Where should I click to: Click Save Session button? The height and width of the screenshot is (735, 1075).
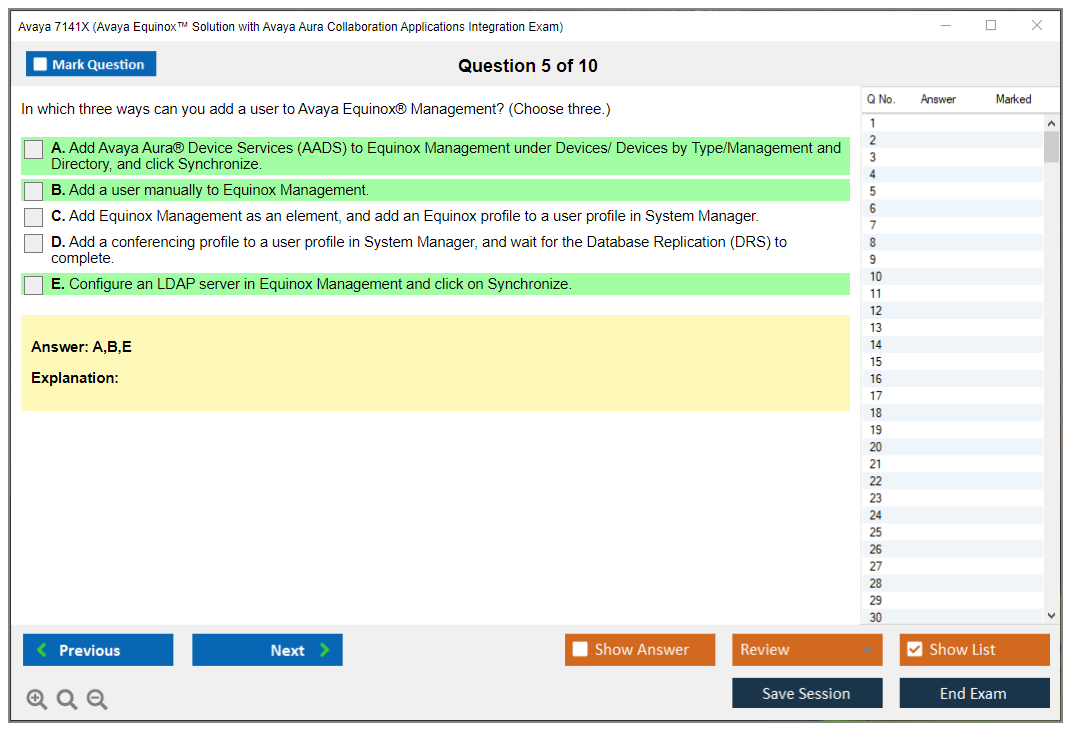click(806, 693)
